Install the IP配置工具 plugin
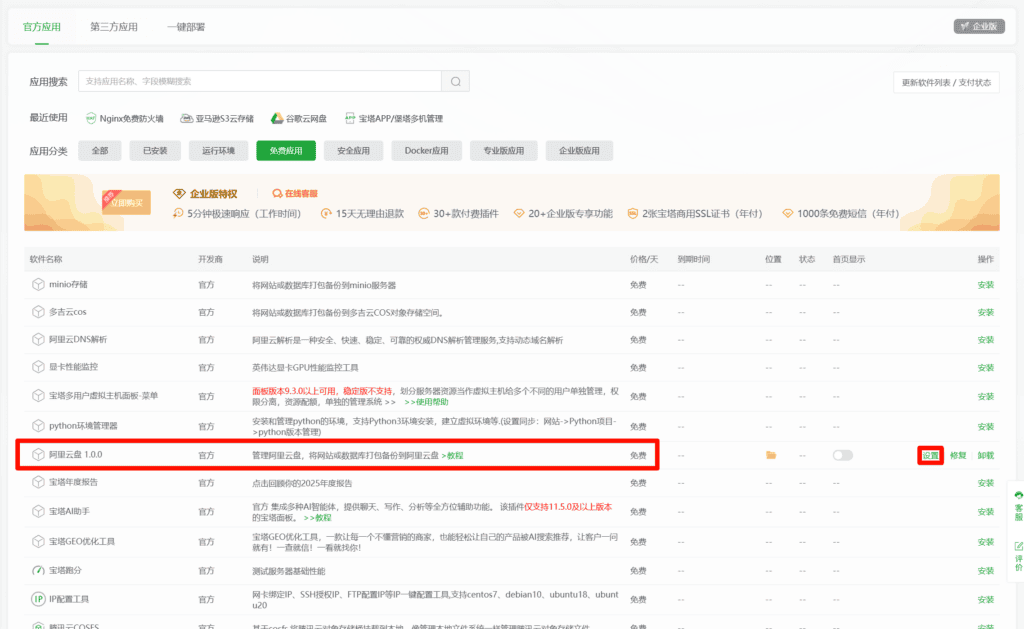Image resolution: width=1024 pixels, height=629 pixels. [985, 599]
